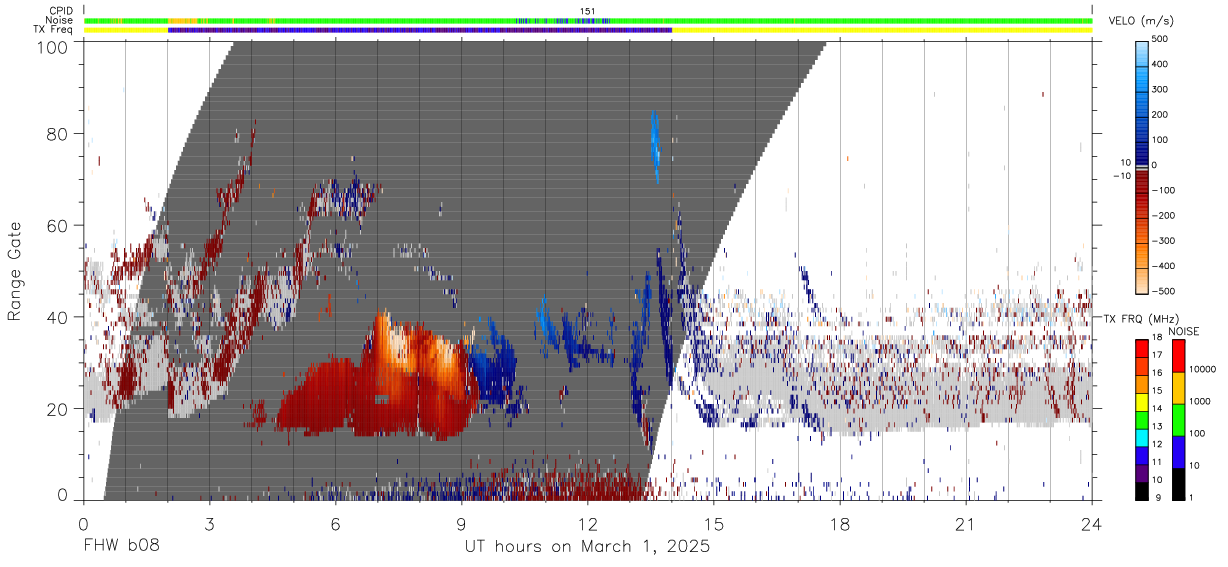This screenshot has width=1228, height=567.
Task: Click the 15 MHz tick label
Action: pos(1159,390)
